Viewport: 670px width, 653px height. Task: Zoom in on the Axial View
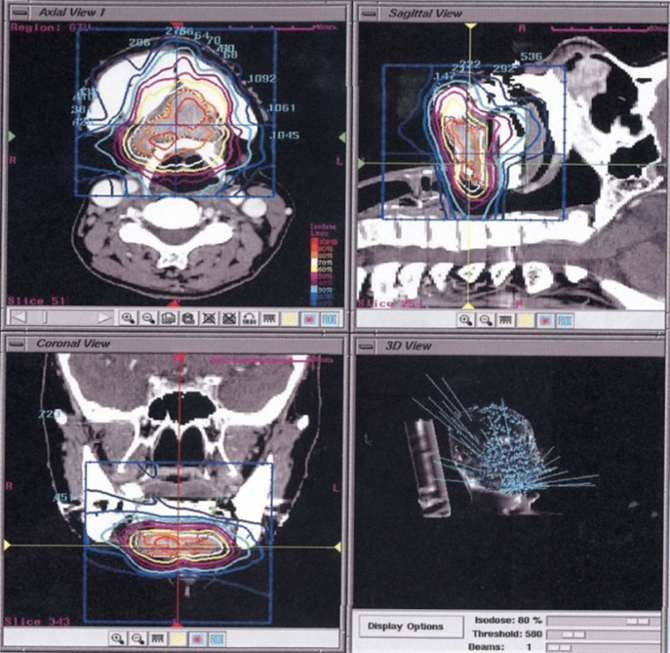tap(129, 317)
